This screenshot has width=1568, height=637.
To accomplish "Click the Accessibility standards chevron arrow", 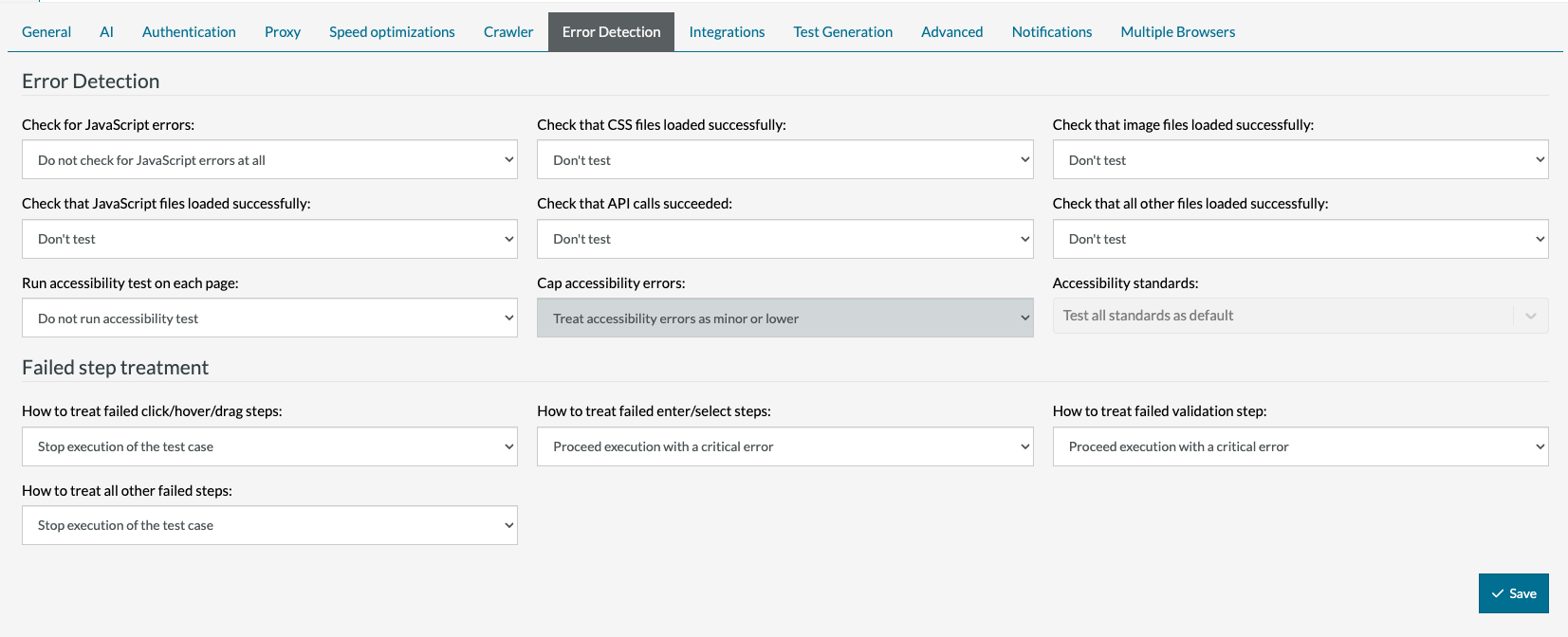I will click(1530, 316).
